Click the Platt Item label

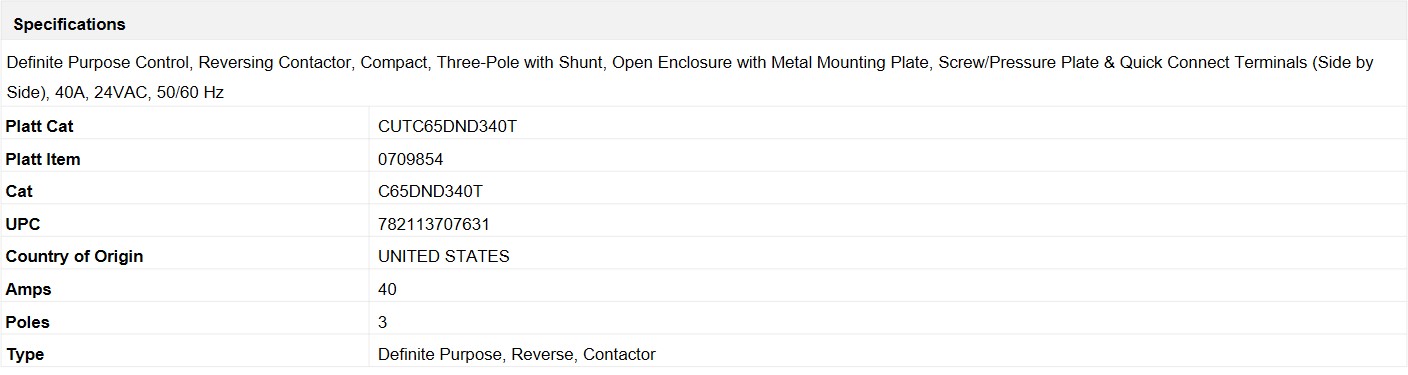[43, 159]
